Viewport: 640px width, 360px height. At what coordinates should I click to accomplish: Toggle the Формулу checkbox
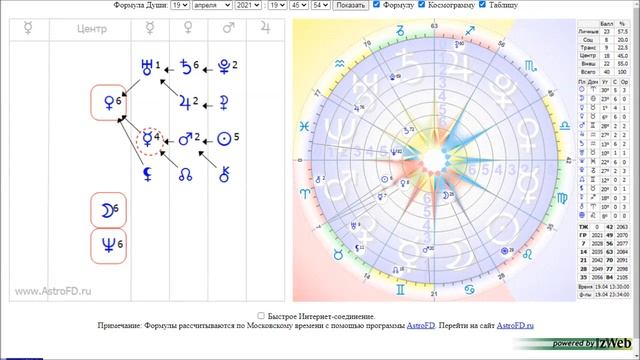376,4
